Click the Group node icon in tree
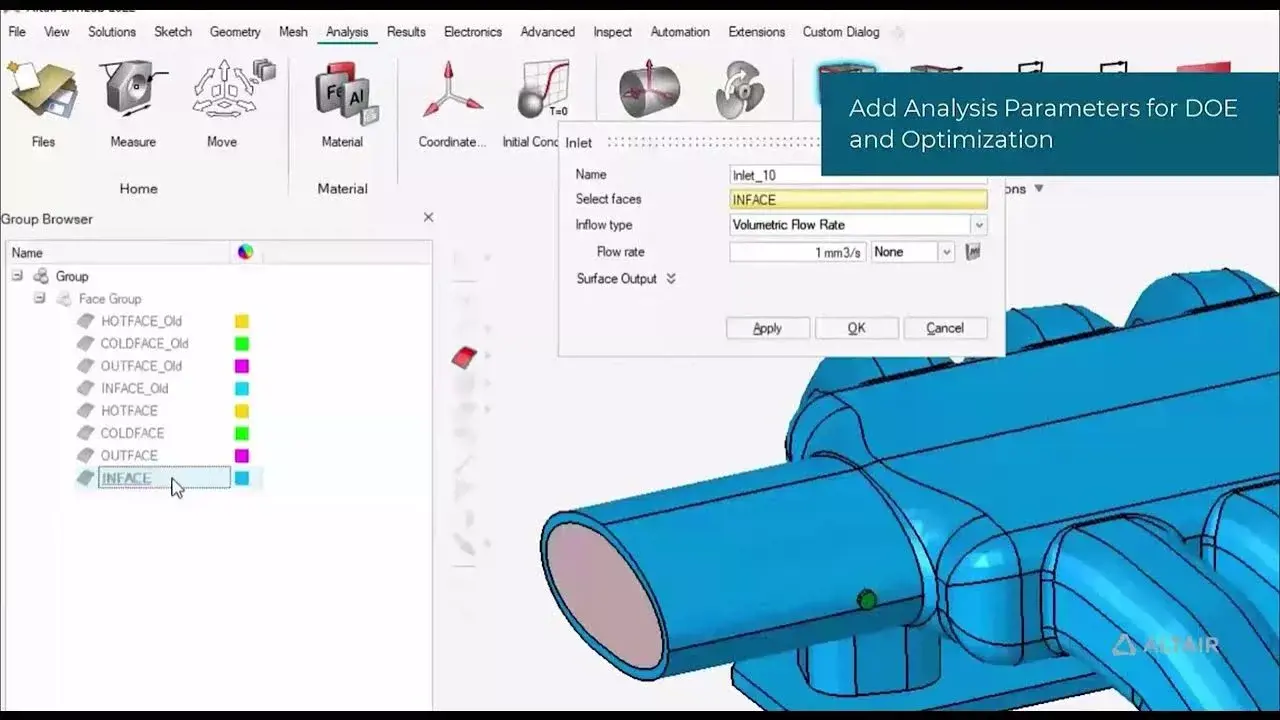The height and width of the screenshot is (720, 1280). (x=41, y=276)
